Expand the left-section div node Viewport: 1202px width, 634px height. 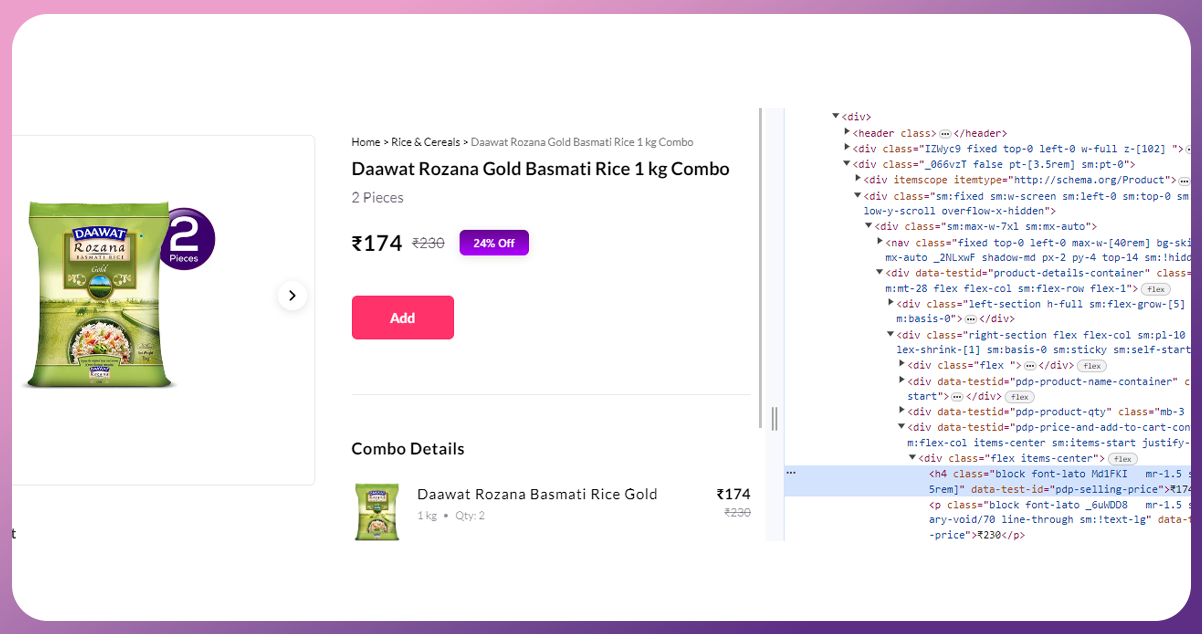(890, 304)
